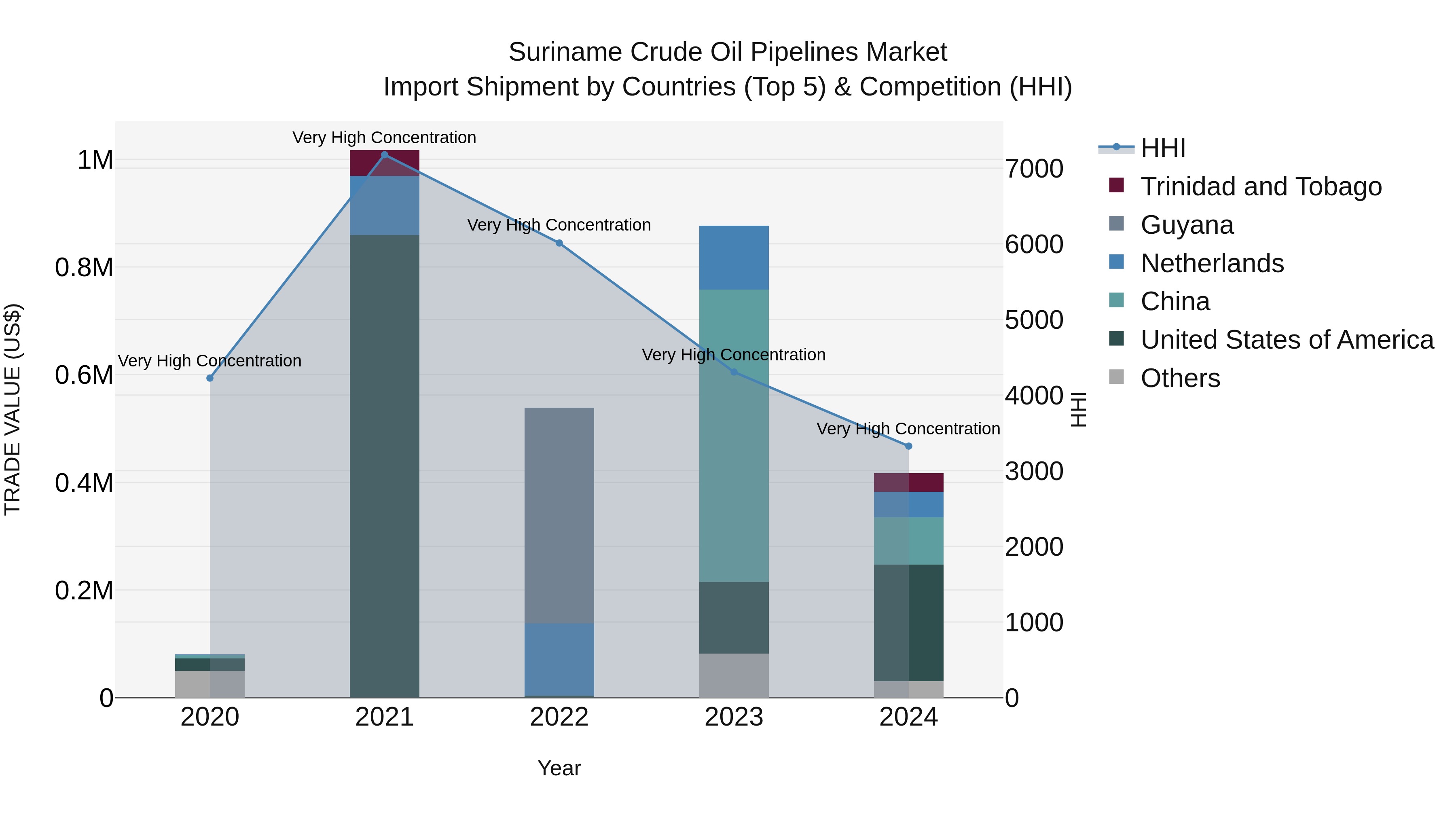
Task: Click the 2020 United States bar segment
Action: pos(210,665)
